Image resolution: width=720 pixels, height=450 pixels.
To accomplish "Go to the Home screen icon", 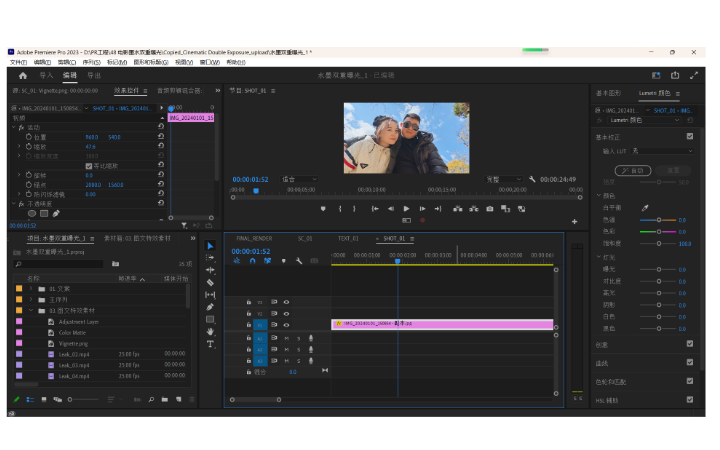I will 23,76.
